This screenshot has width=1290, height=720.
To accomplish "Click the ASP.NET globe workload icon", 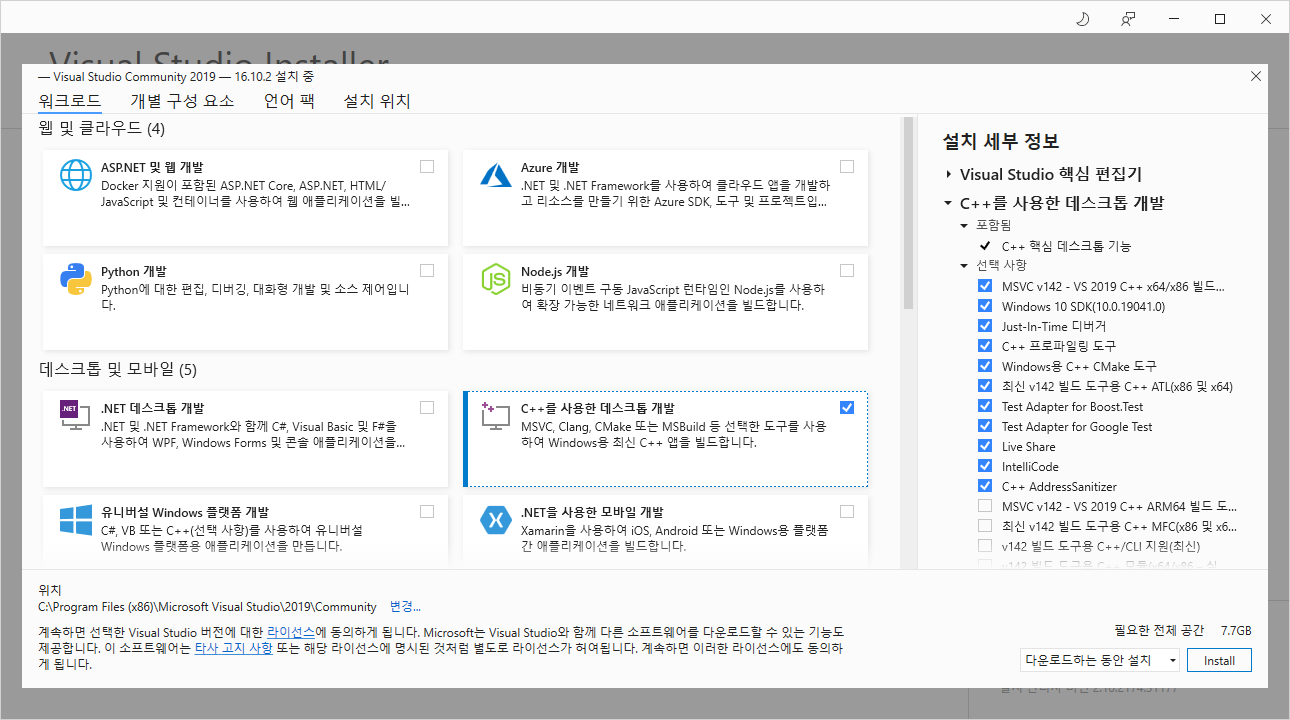I will coord(76,175).
